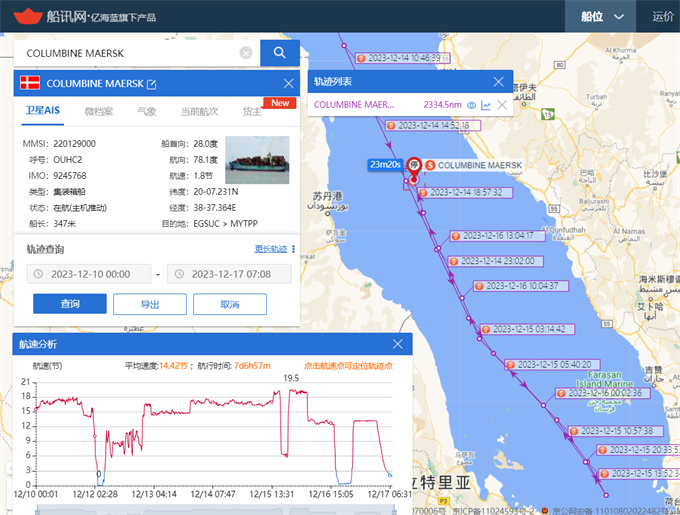Viewport: 680px width, 515px height.
Task: Remove COLUMBINE MAERSK track from list
Action: [x=501, y=105]
